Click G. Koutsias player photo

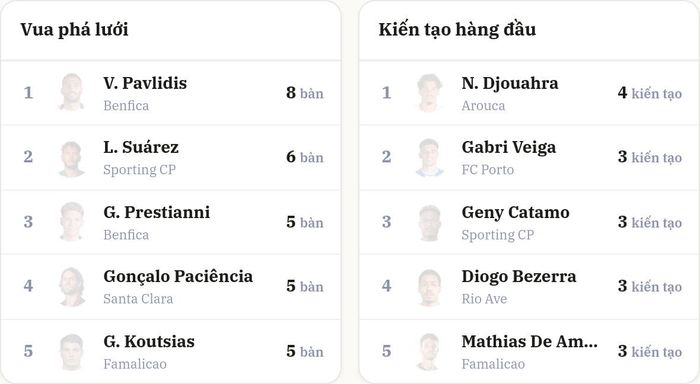(71, 351)
